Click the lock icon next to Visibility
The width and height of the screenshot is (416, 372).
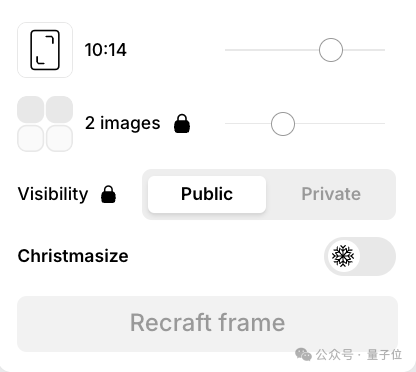coord(108,194)
